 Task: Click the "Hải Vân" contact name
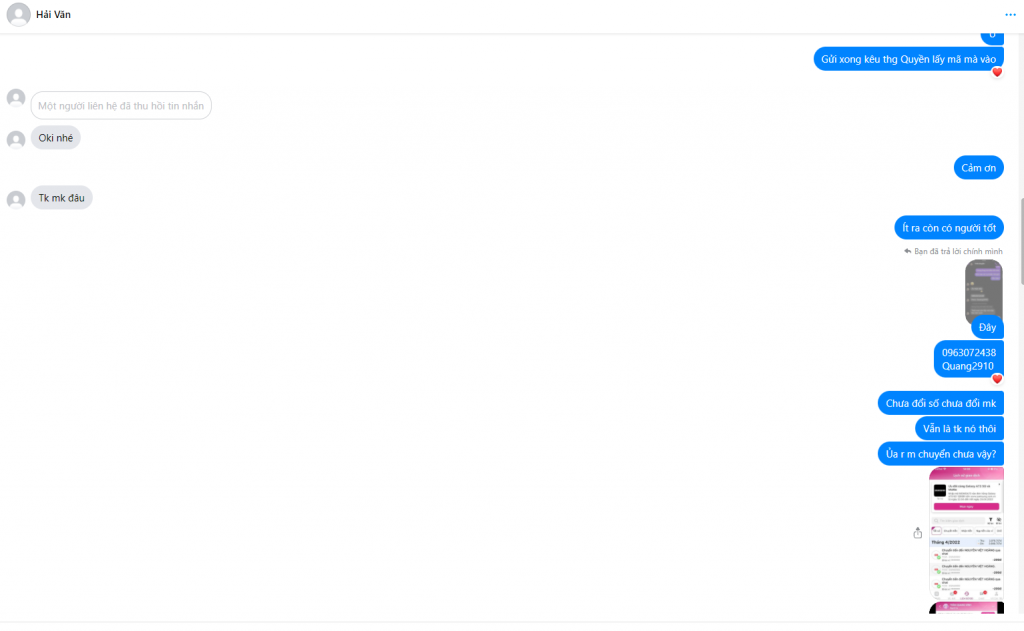pos(53,15)
